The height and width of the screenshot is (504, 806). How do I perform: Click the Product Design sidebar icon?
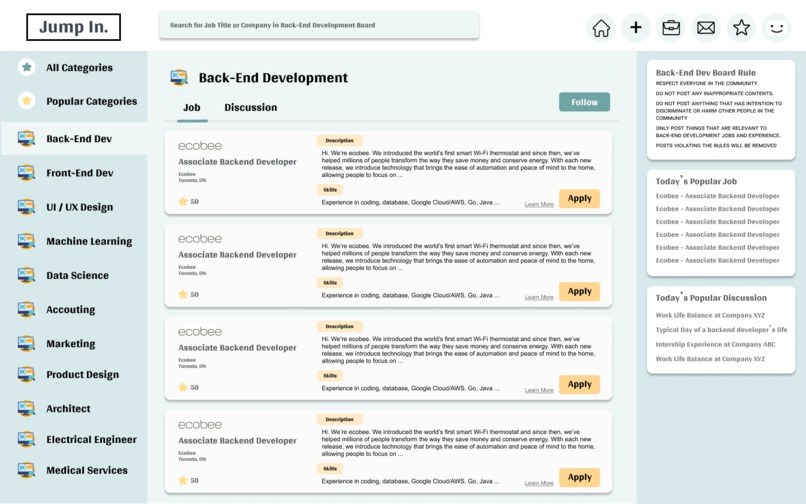pyautogui.click(x=26, y=374)
